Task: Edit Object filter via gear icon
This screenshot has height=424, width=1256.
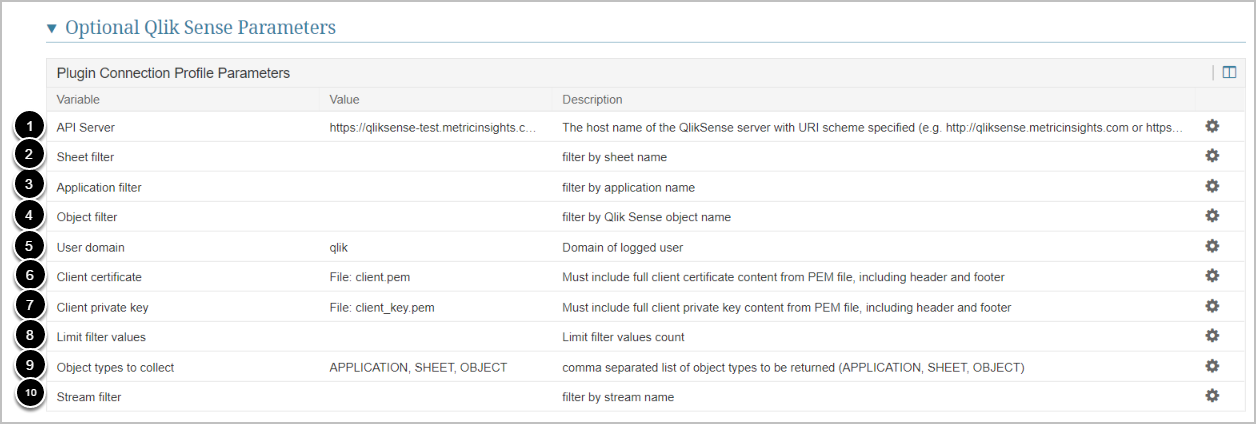Action: (1212, 216)
